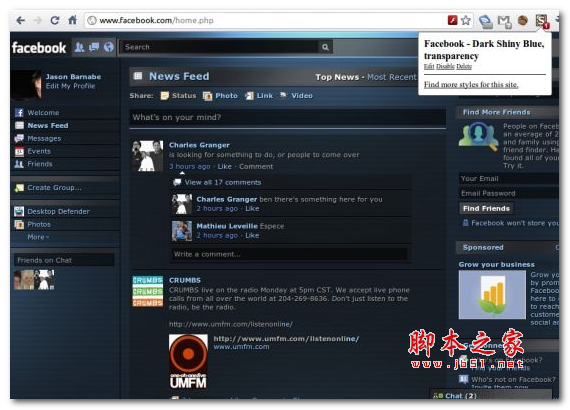Click the address bar URL

[x=156, y=20]
